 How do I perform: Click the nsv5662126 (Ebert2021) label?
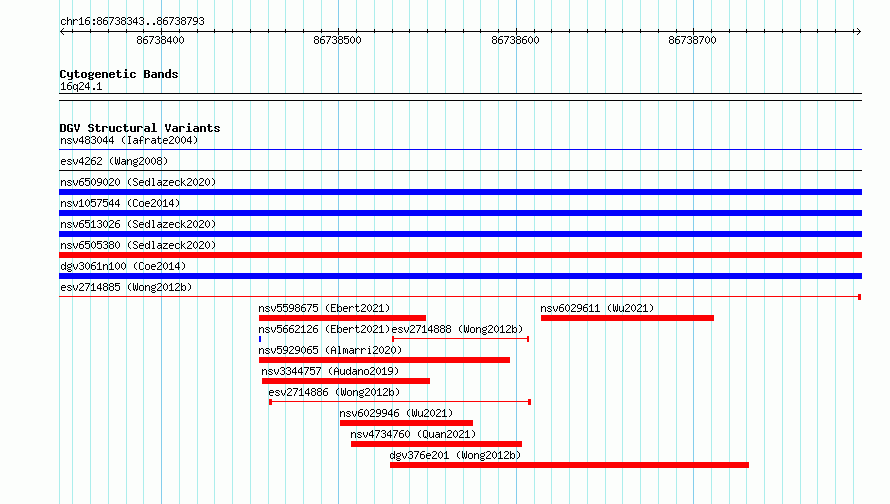(324, 329)
